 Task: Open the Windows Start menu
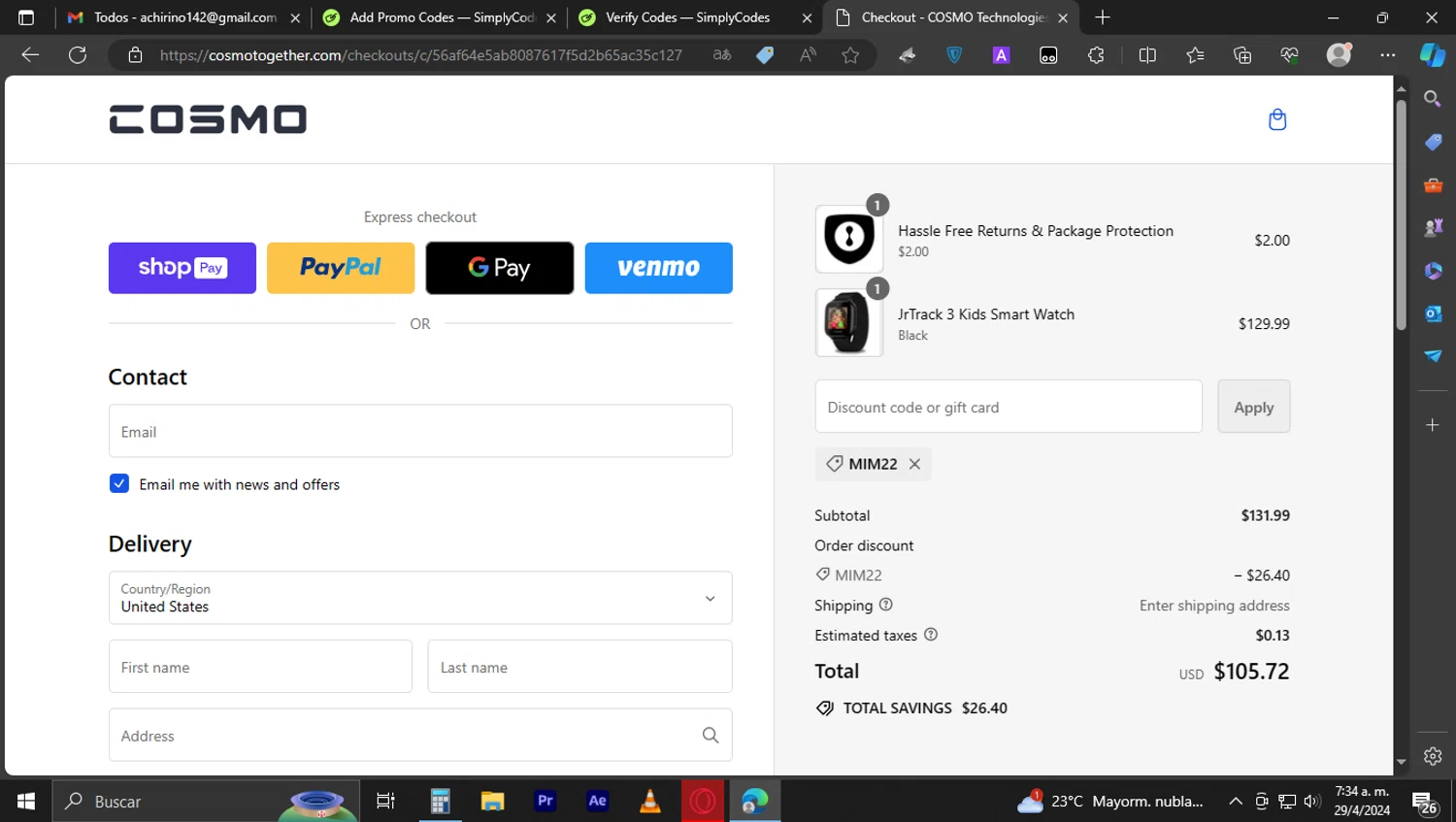(26, 801)
